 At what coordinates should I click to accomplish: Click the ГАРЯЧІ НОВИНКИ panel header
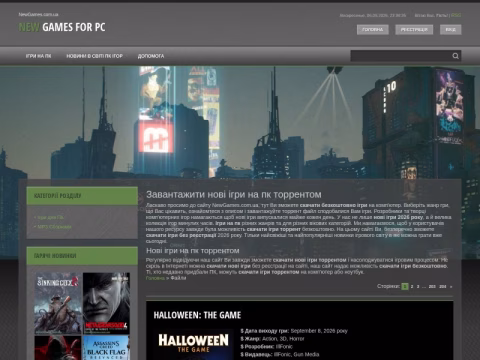82,256
